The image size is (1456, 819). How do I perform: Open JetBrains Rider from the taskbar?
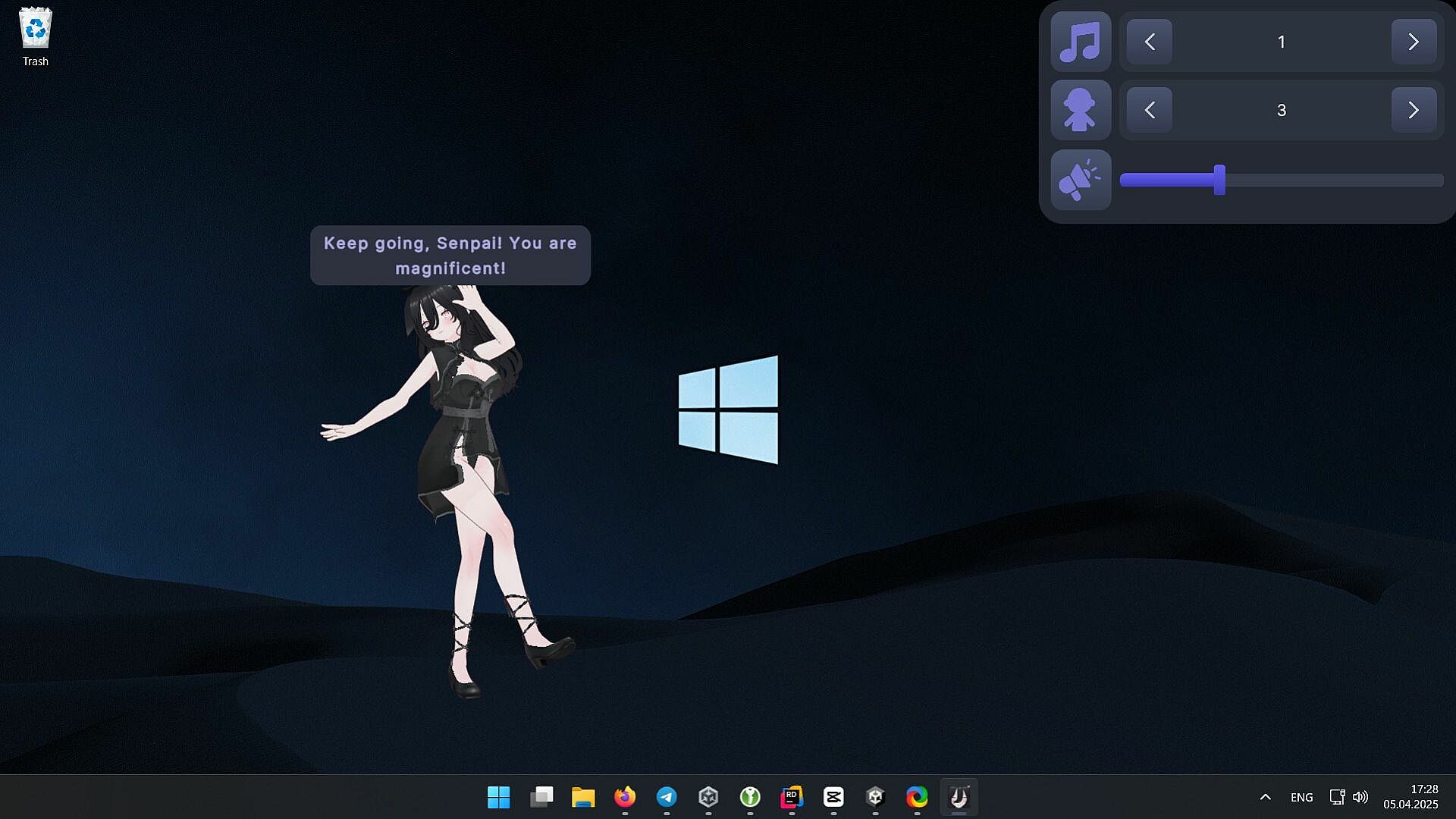coord(792,797)
